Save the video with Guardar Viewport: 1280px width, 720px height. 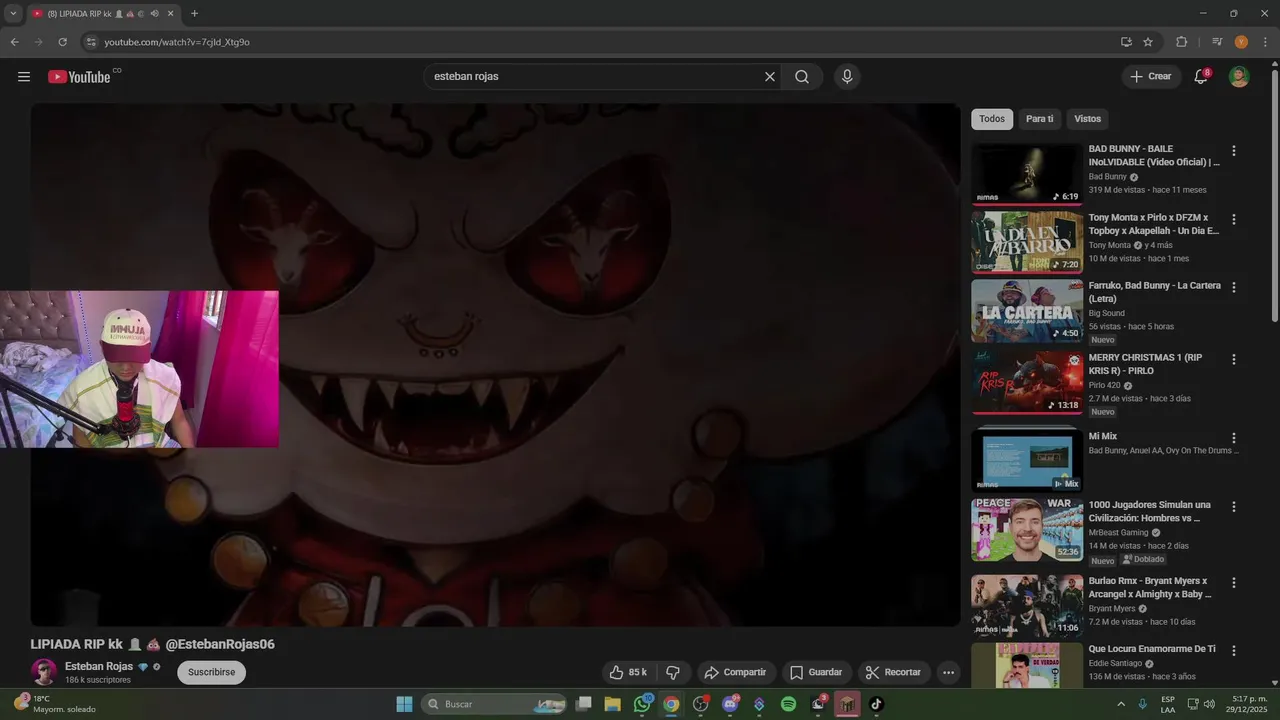[x=816, y=672]
